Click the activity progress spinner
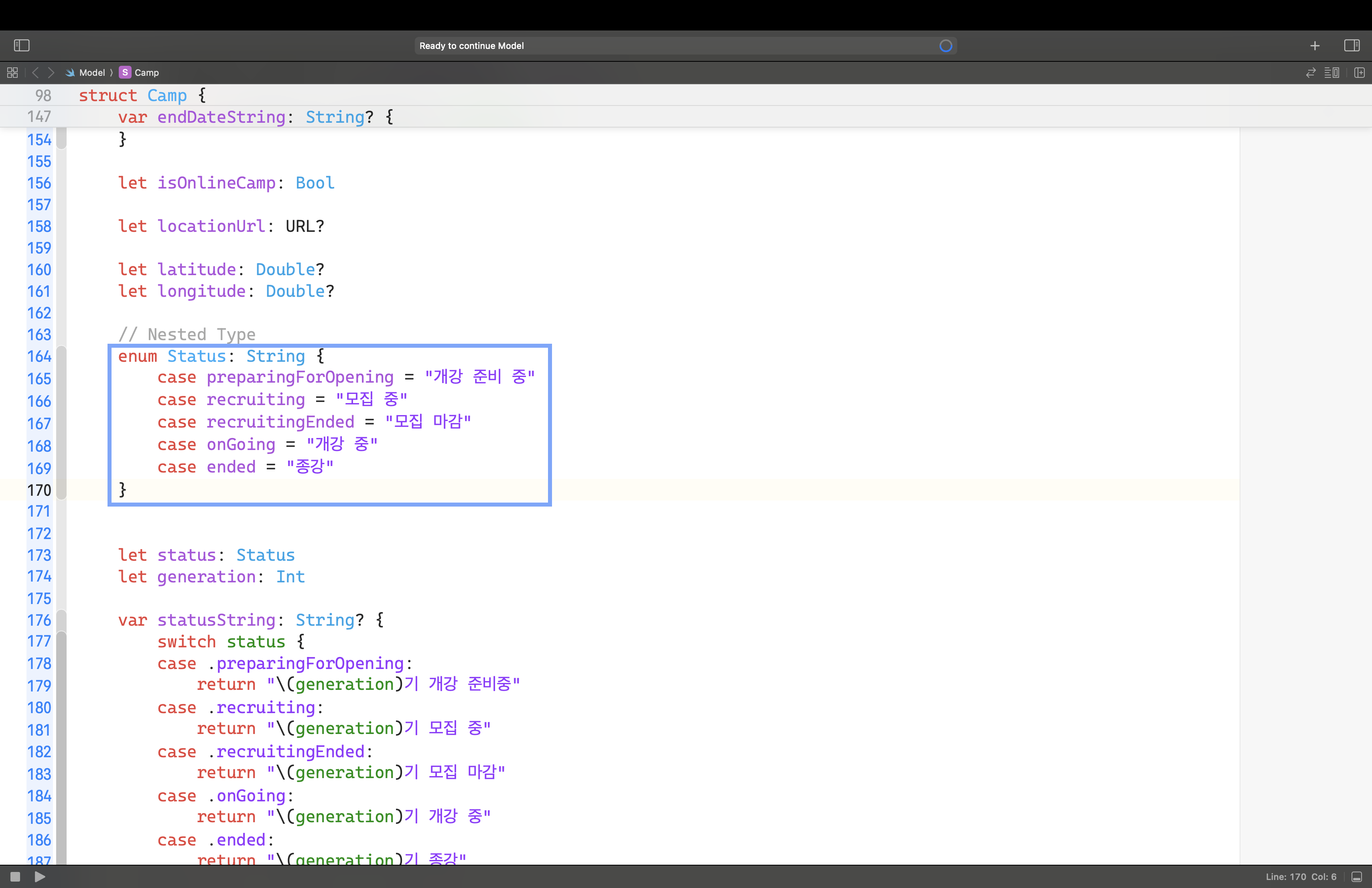1372x888 pixels. coord(946,46)
